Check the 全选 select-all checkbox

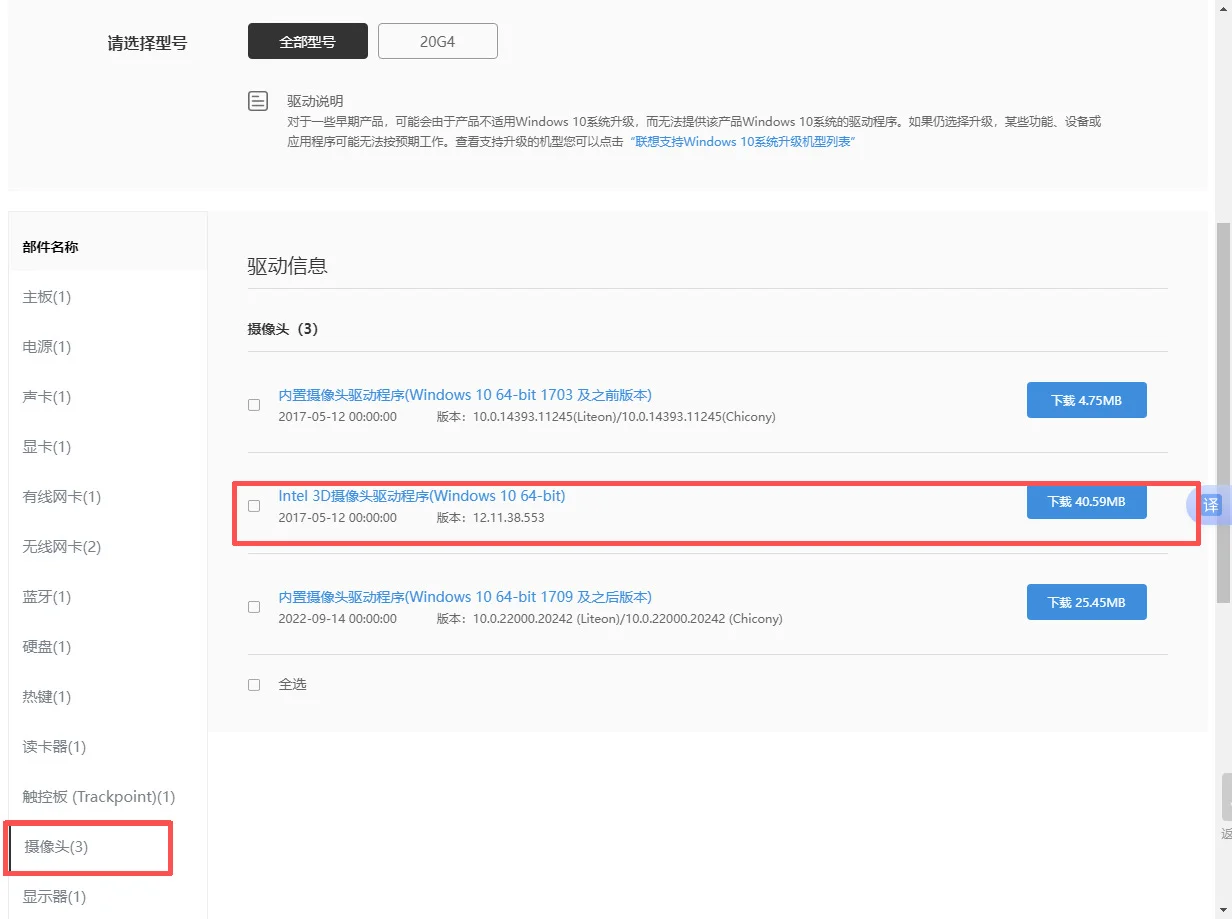point(254,684)
